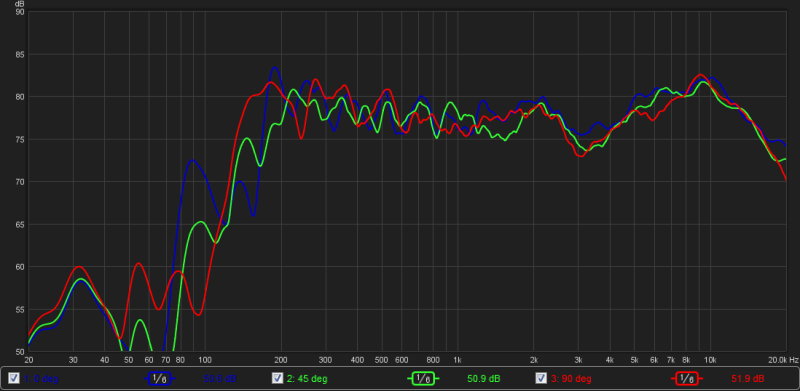Click the 20 Hz frequency axis label
The width and height of the screenshot is (800, 391).
[29, 359]
